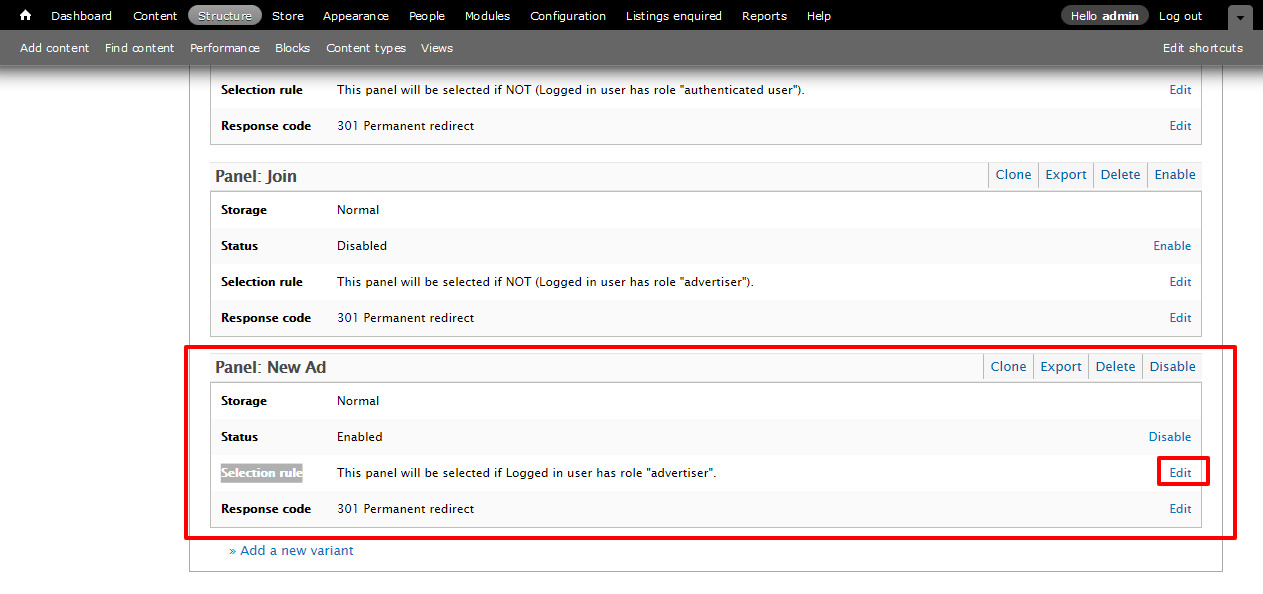1263x594 pixels.
Task: Delete the New Ad panel
Action: (1115, 367)
